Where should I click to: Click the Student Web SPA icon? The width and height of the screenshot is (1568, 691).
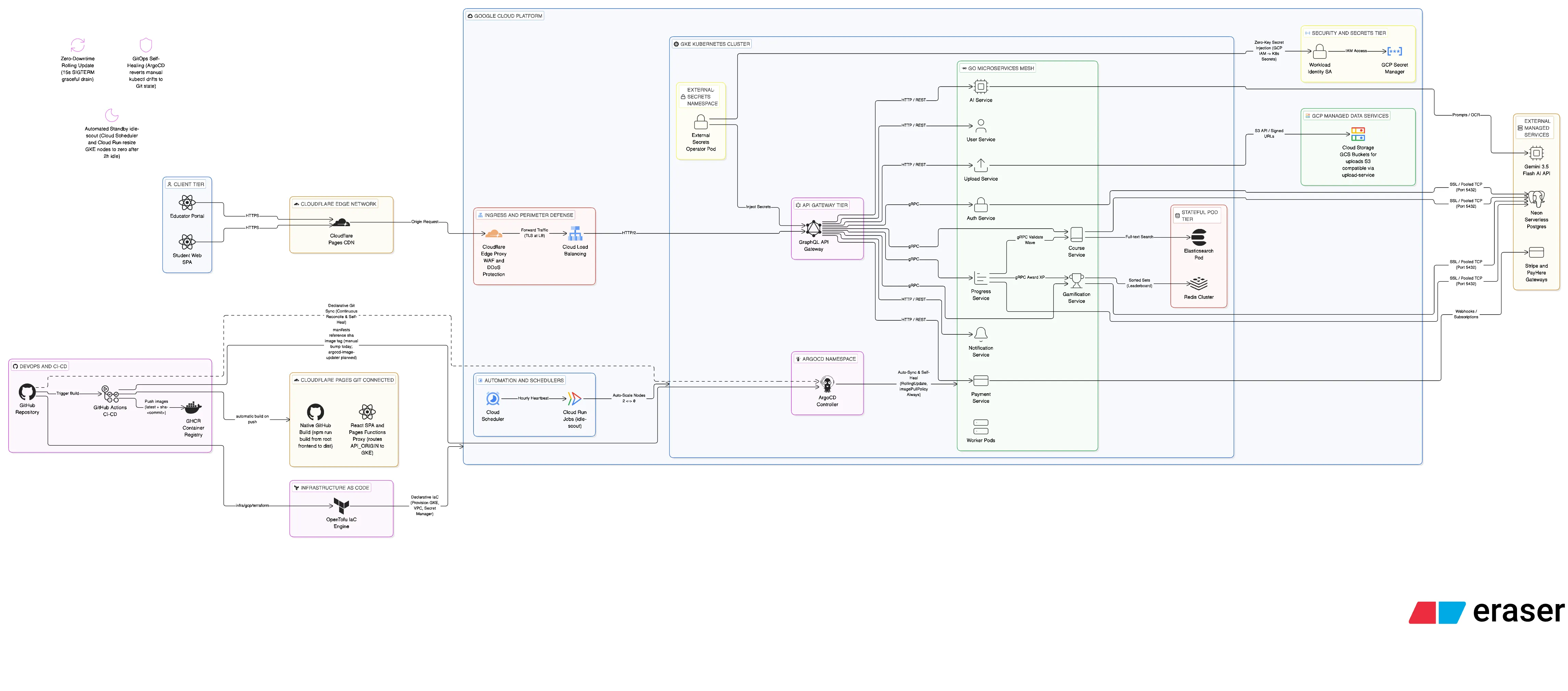coord(187,242)
